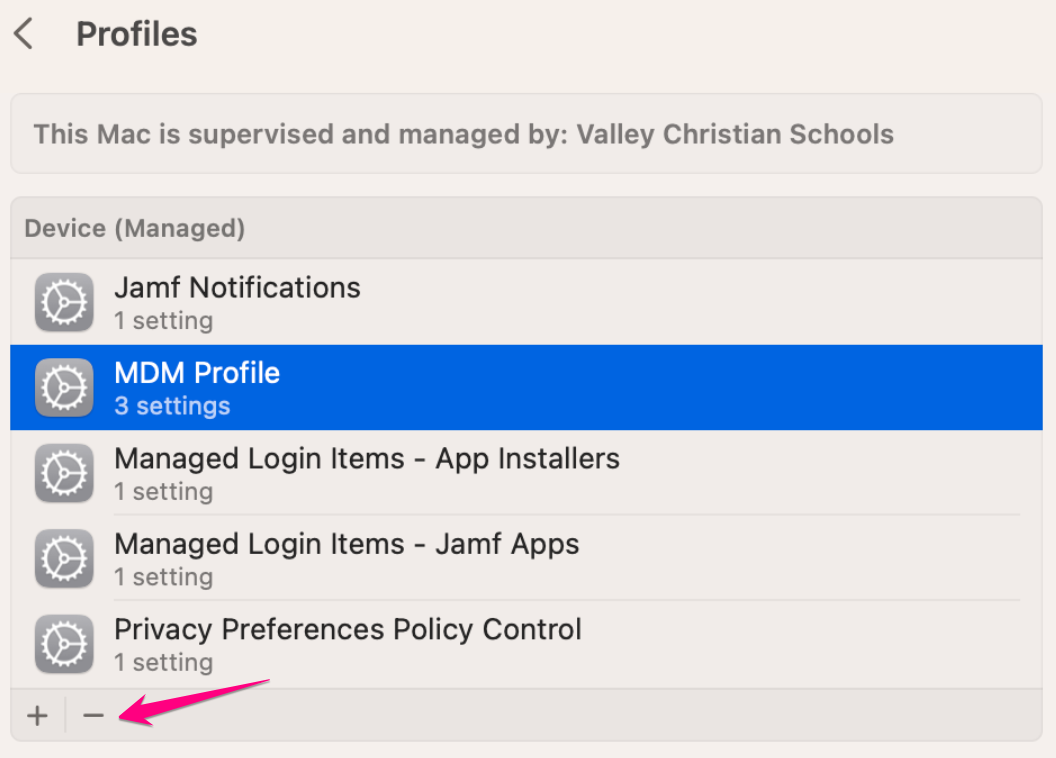Click the Privacy Preferences Policy Control icon
The height and width of the screenshot is (758, 1056).
click(x=64, y=644)
